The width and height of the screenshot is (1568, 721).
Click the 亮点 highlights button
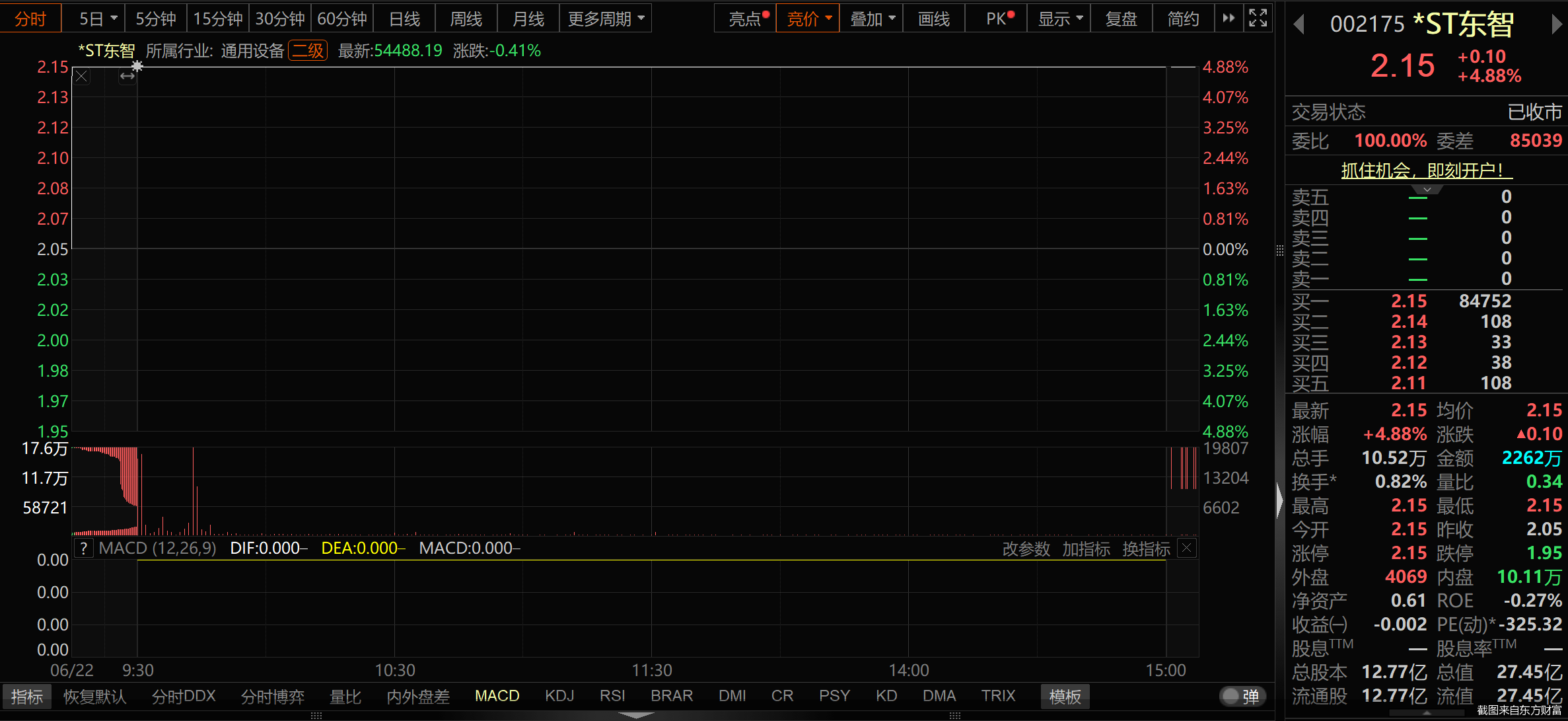point(746,19)
